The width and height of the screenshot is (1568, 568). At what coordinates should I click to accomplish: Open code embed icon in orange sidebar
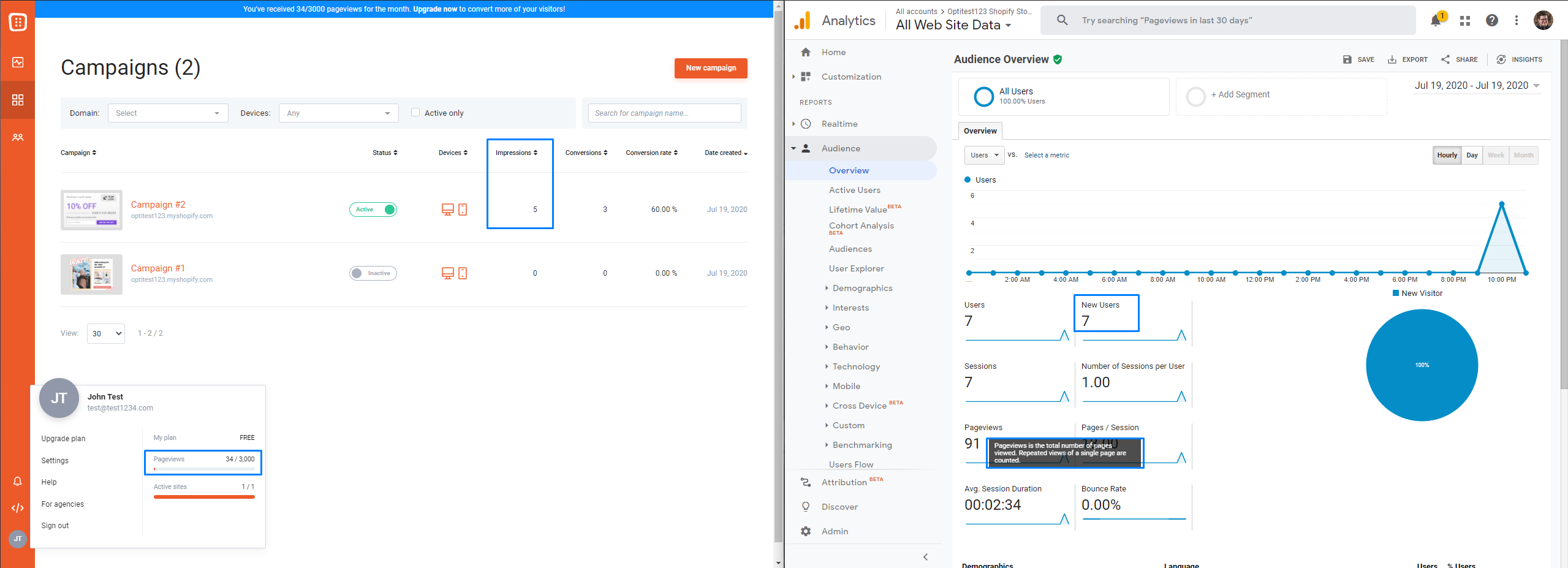(18, 508)
